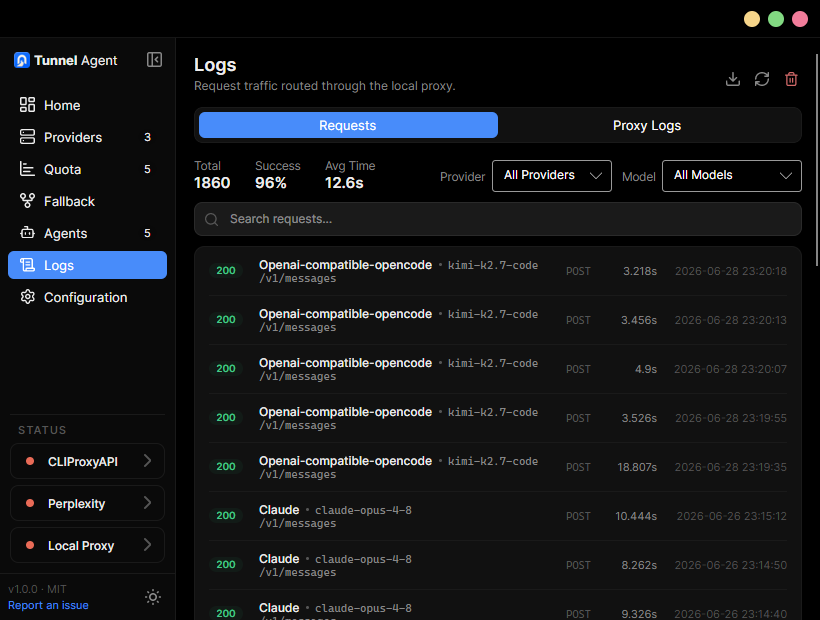Open the Providers section
The height and width of the screenshot is (620, 820).
[87, 137]
